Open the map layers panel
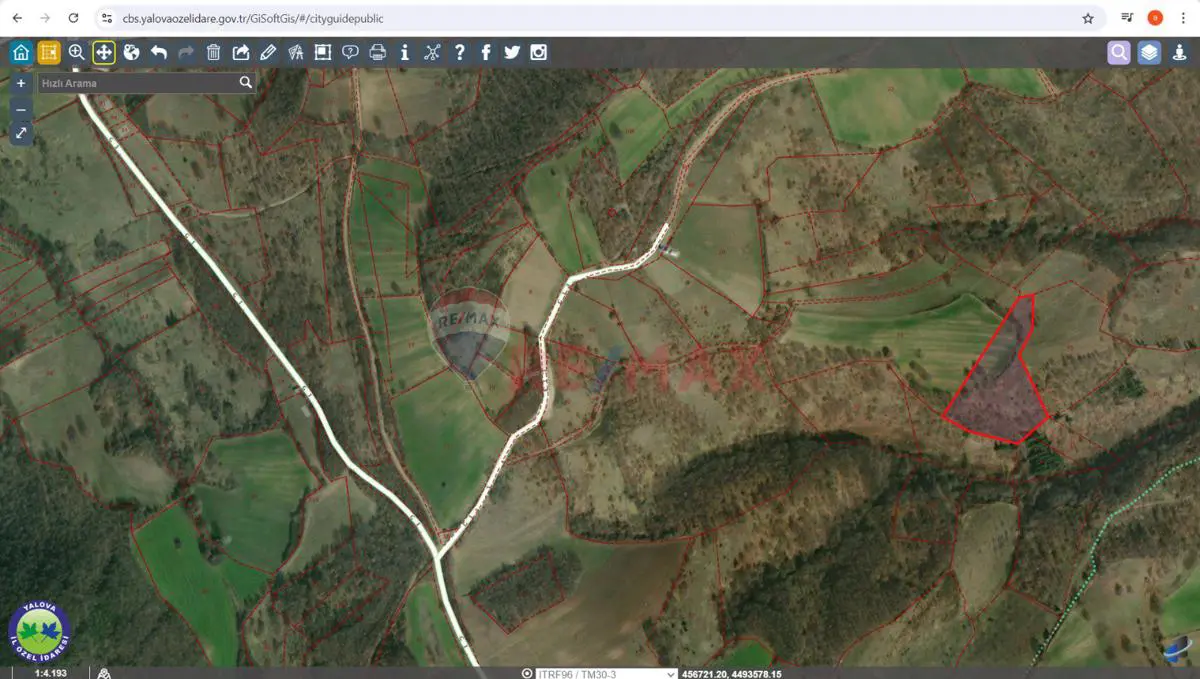This screenshot has height=679, width=1200. 1150,53
